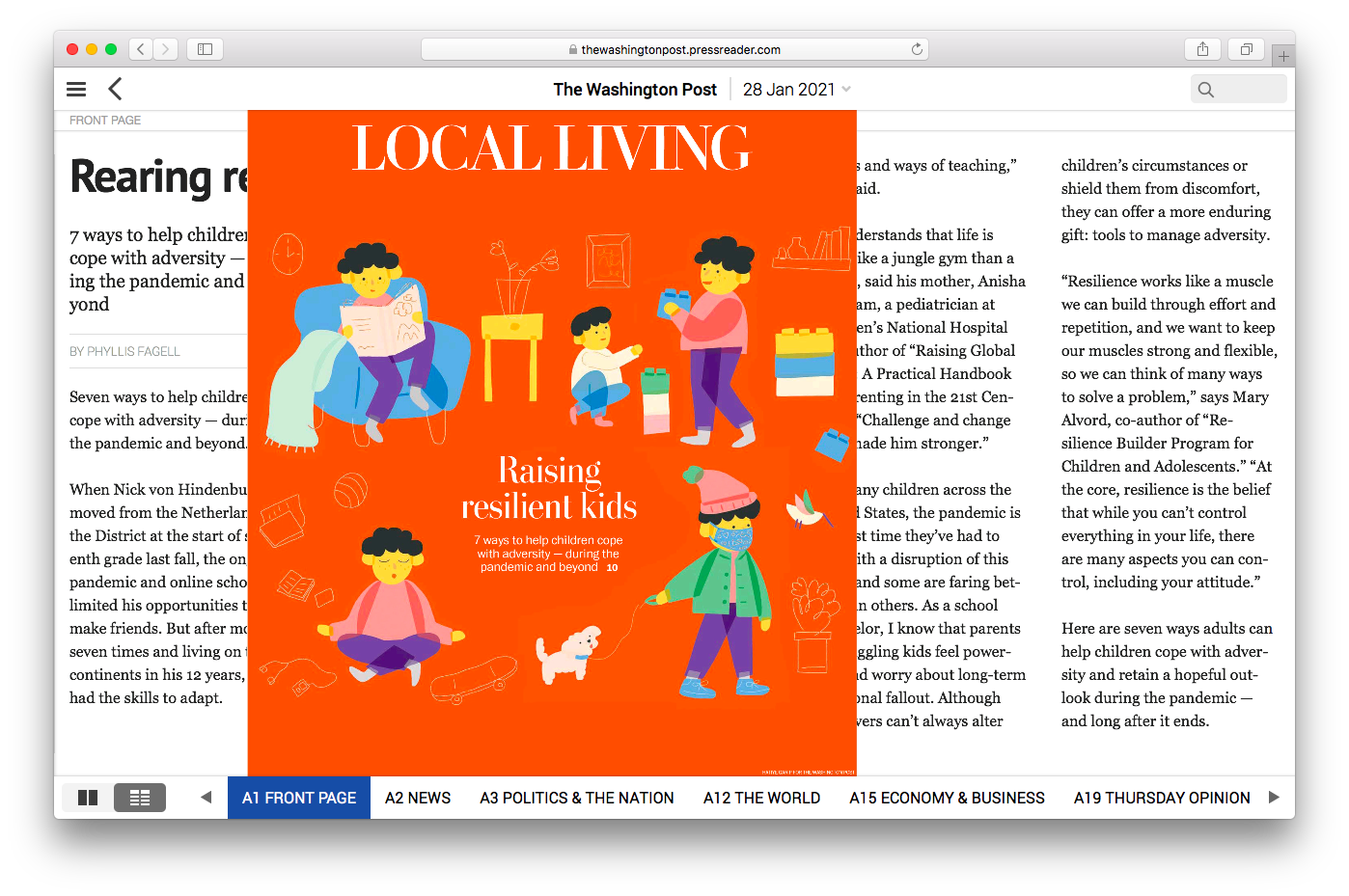Click Safari back button
Viewport: 1349px width, 896px height.
click(x=141, y=49)
